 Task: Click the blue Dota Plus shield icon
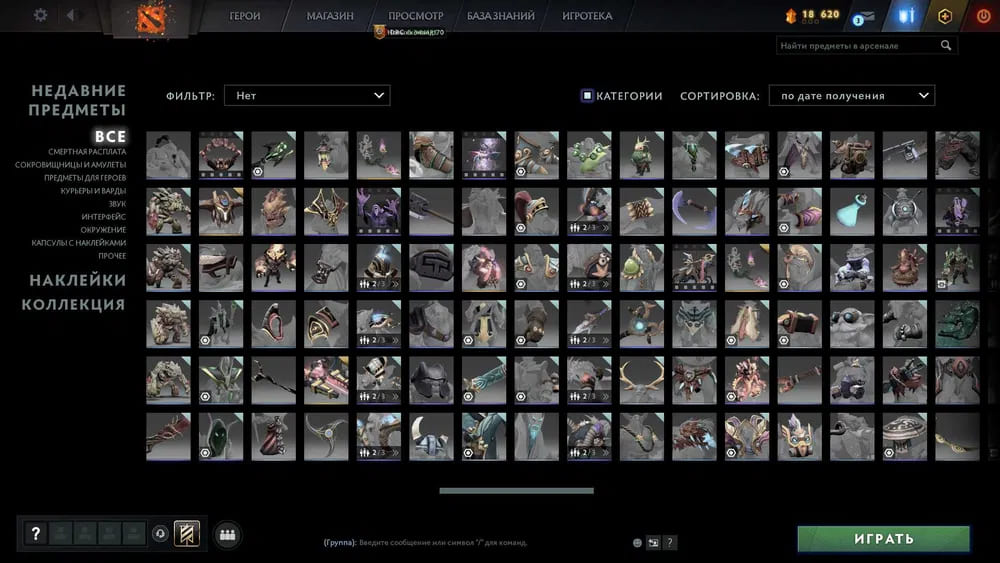tap(908, 16)
